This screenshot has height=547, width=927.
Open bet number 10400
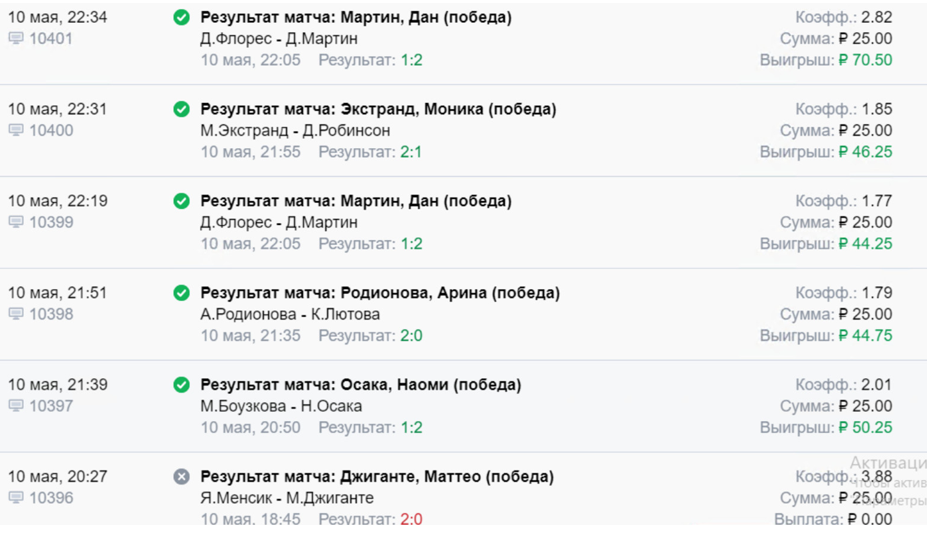coord(51,131)
